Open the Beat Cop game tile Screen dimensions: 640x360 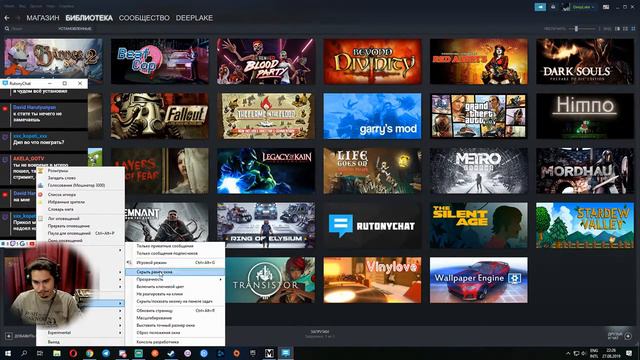[x=160, y=61]
